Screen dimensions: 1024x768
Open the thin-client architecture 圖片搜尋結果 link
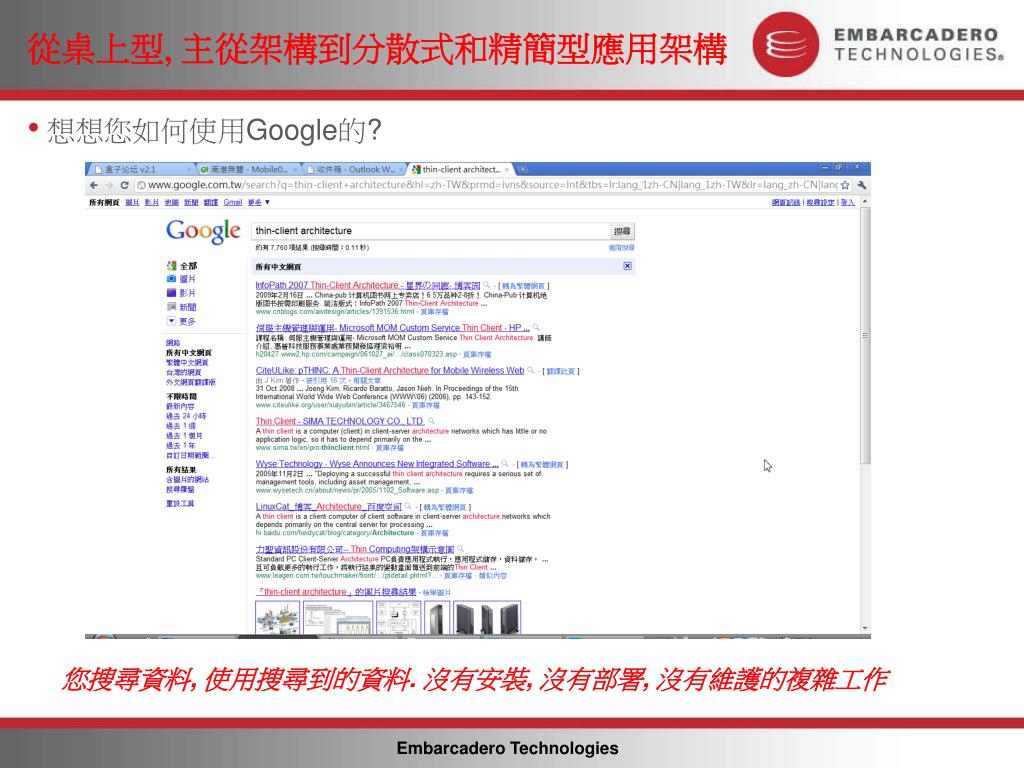[336, 592]
